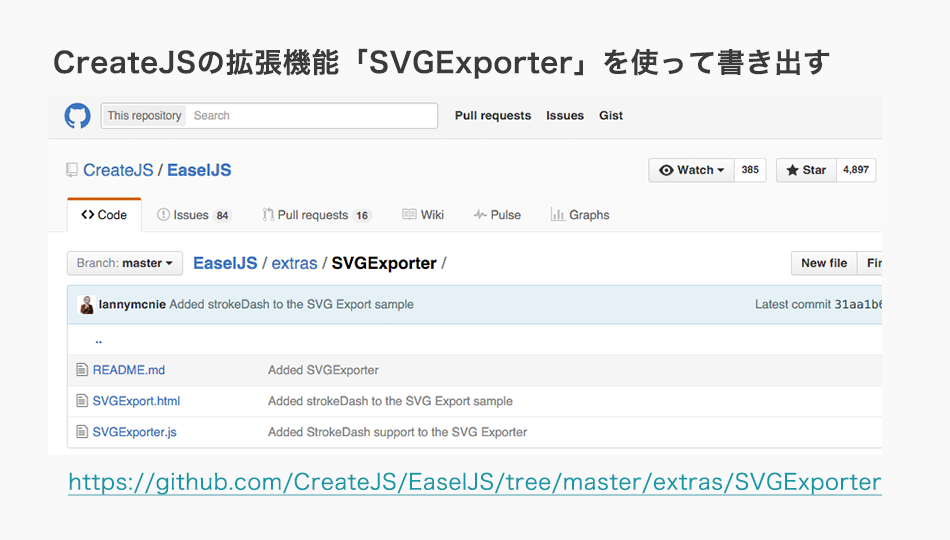Star the EaselJS repository
The height and width of the screenshot is (540, 950).
[806, 170]
